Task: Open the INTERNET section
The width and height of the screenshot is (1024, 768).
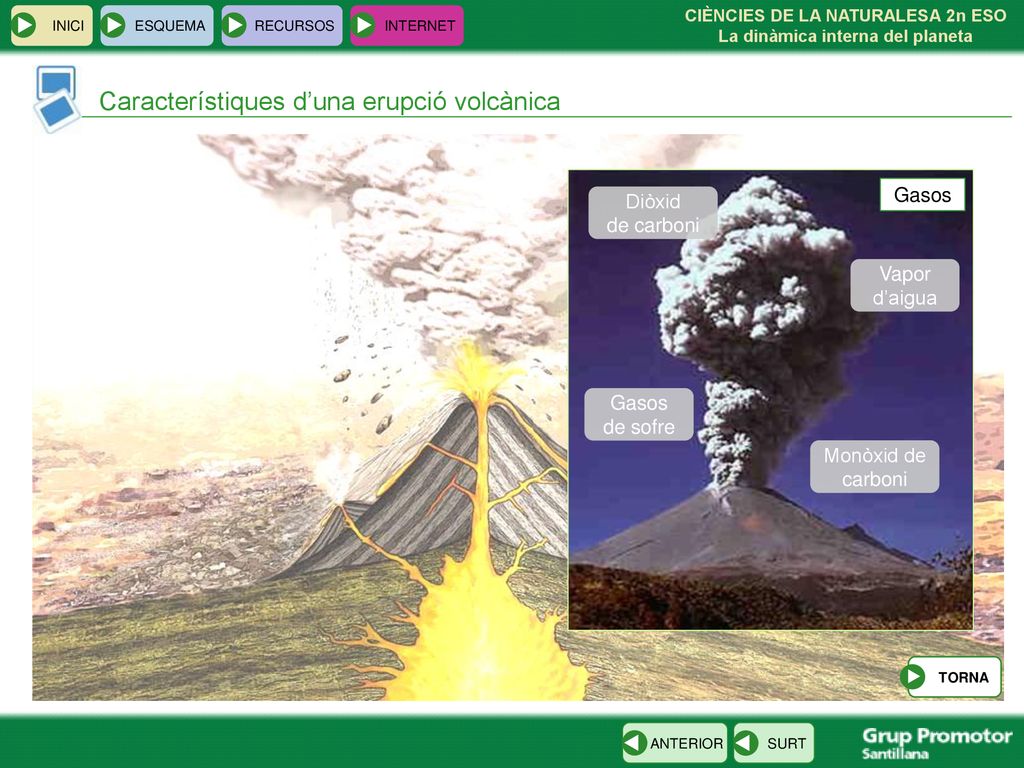Action: tap(407, 25)
